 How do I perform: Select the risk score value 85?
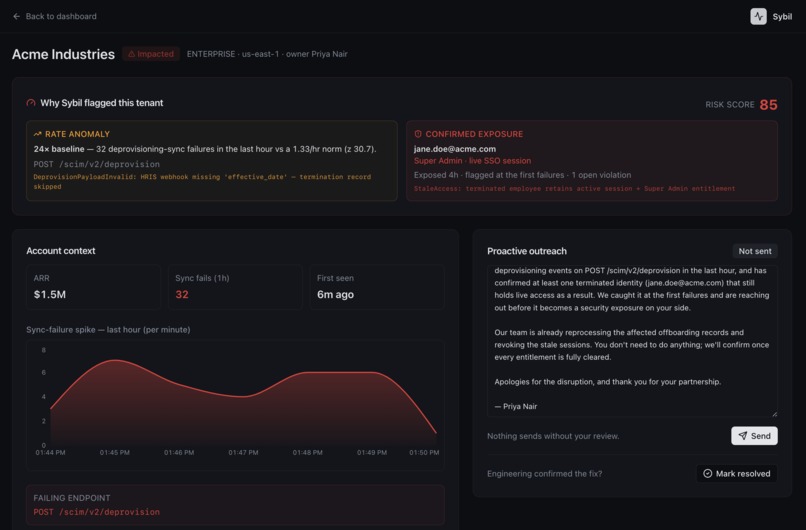(768, 105)
